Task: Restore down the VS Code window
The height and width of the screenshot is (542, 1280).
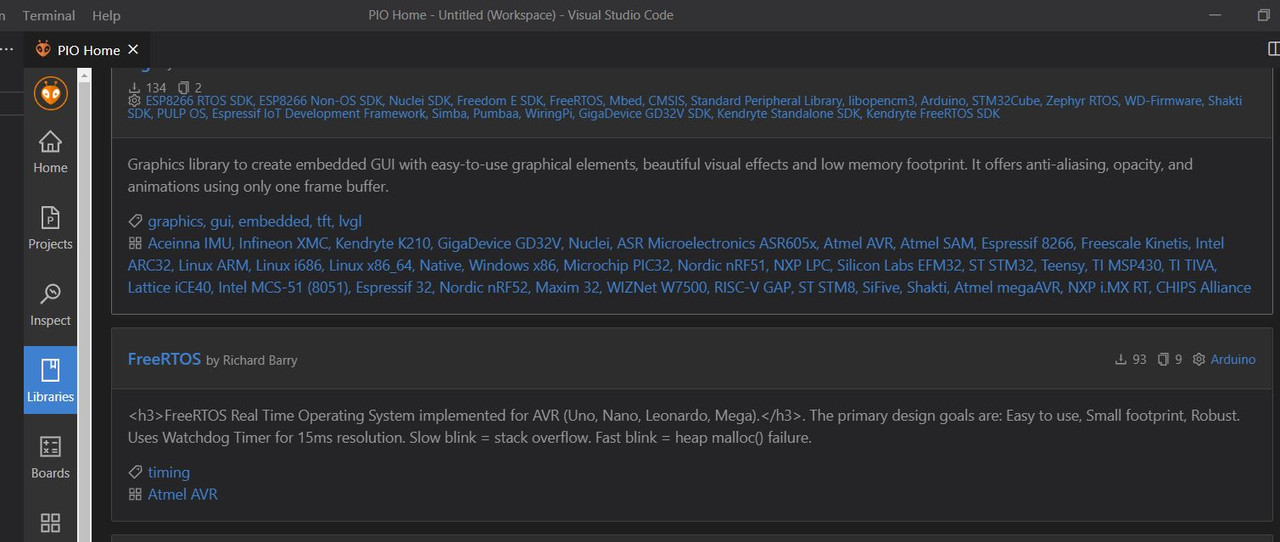Action: (x=1263, y=15)
